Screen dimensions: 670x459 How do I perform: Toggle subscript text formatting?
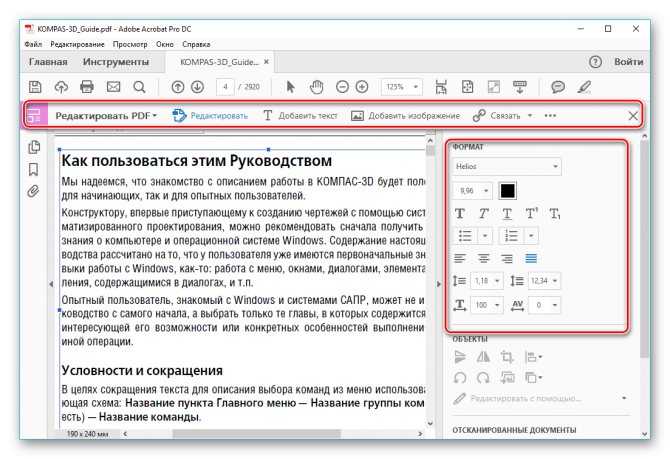[x=555, y=213]
